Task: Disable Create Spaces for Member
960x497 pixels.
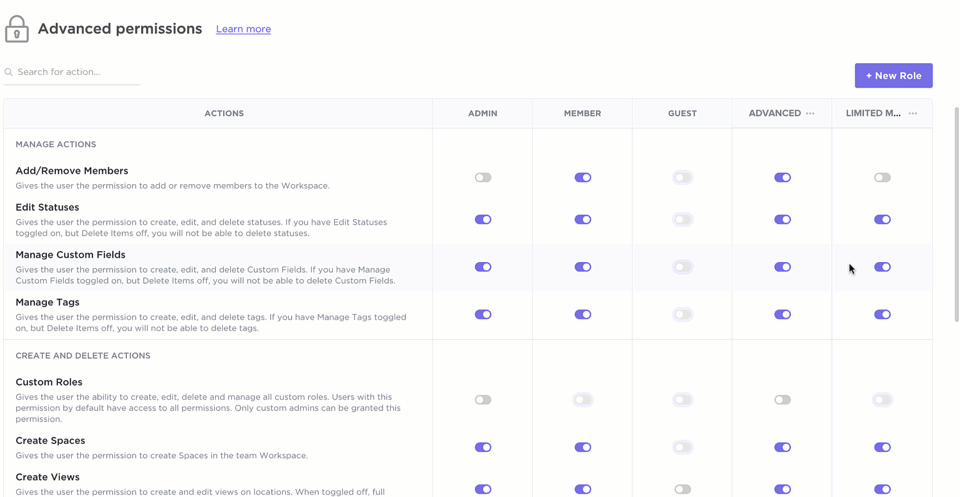Action: [583, 448]
